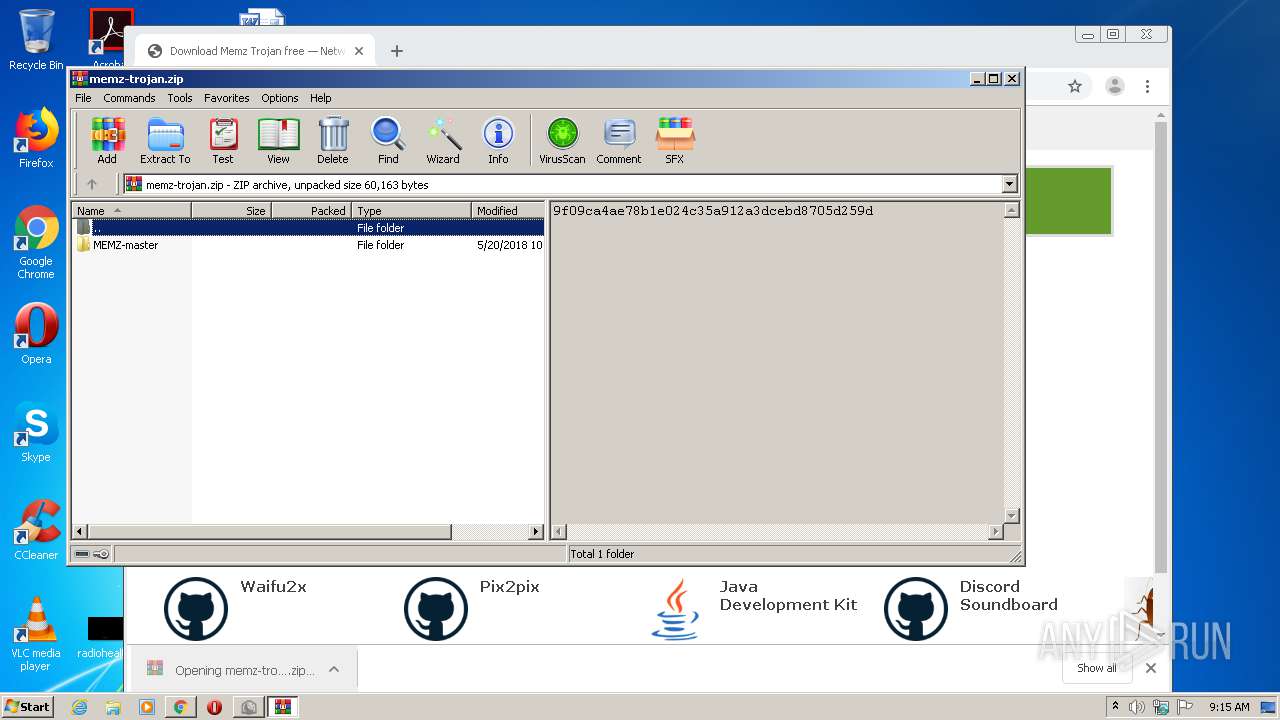Open the Pix2pix link

point(509,587)
